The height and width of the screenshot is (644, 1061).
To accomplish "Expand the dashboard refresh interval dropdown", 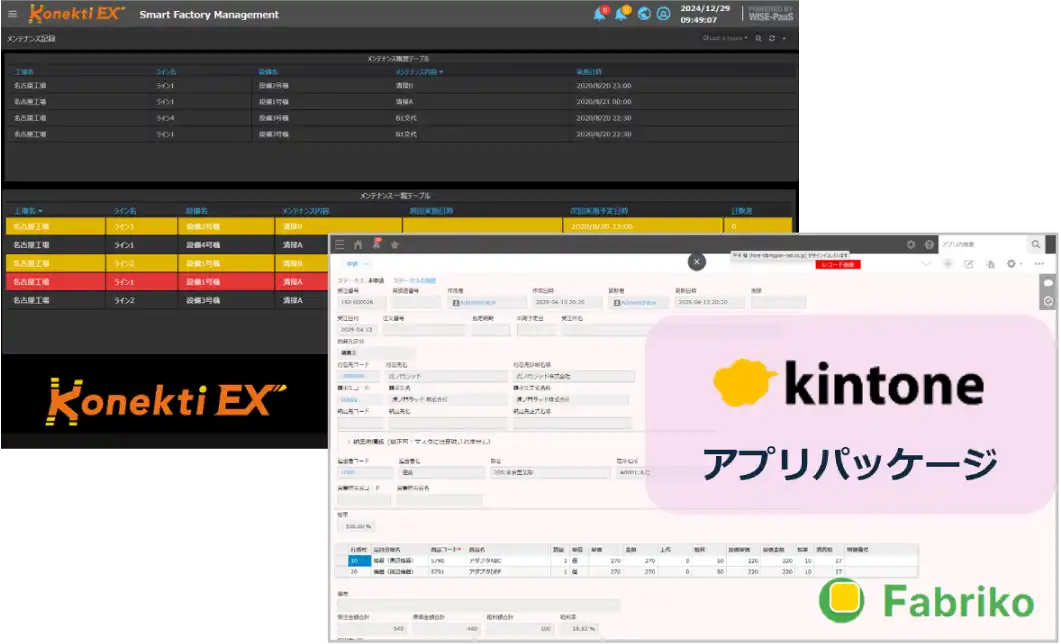I will tap(784, 38).
